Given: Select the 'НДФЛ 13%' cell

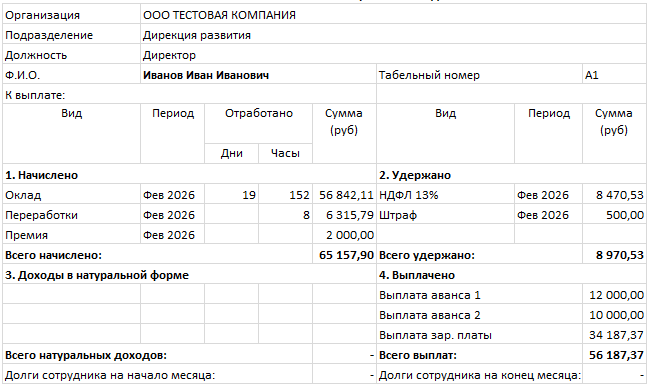Looking at the screenshot, I should pos(445,195).
